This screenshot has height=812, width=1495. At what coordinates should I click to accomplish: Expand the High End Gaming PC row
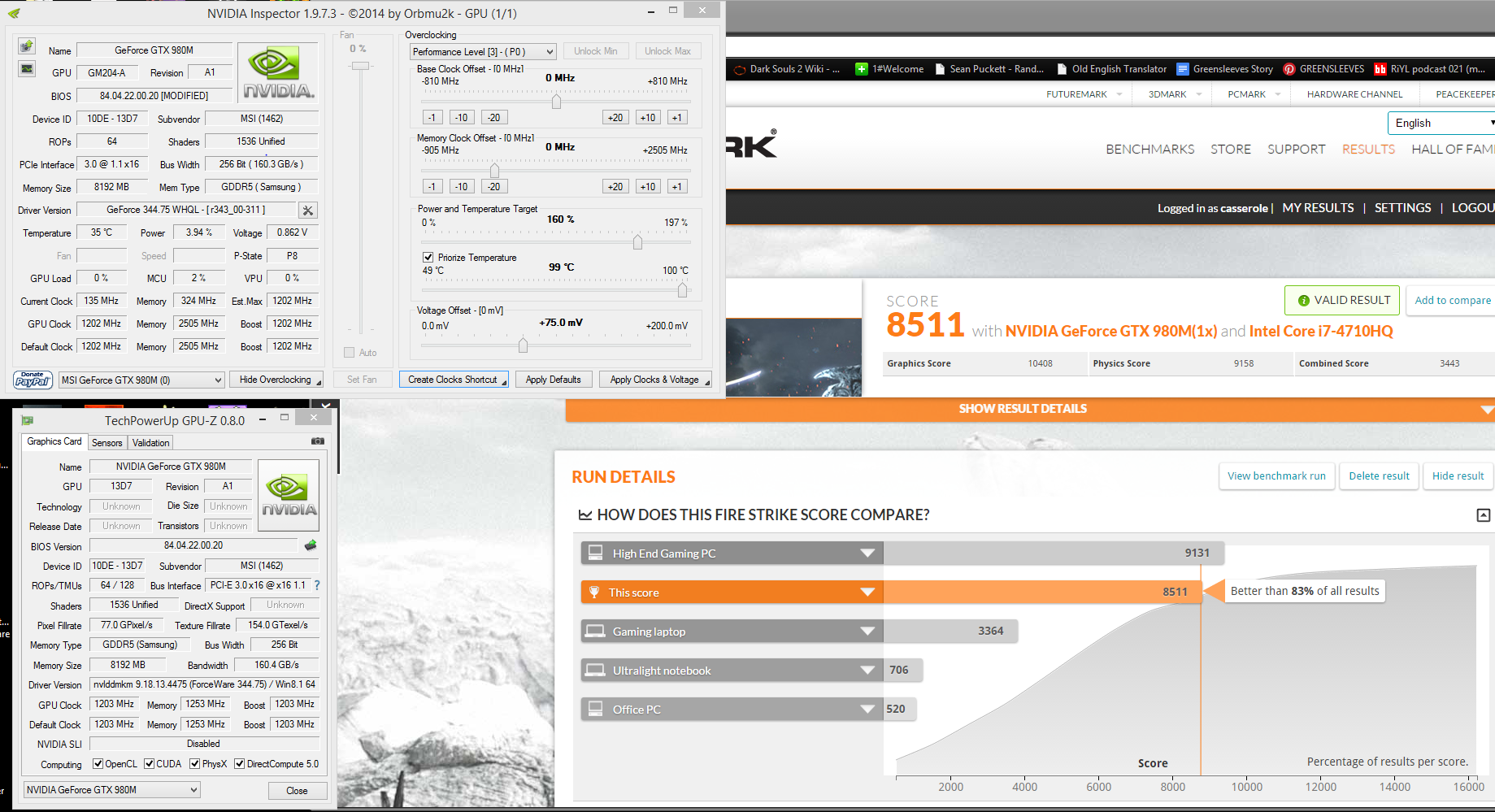(x=868, y=553)
